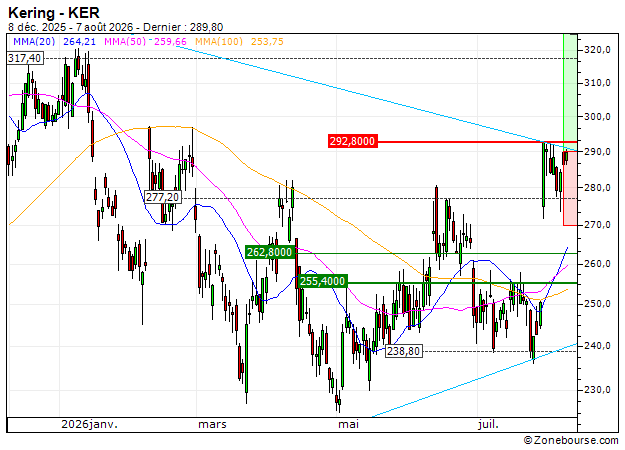Click the 280,0 y-axis tick
Image resolution: width=625 pixels, height=450 pixels.
coord(597,187)
